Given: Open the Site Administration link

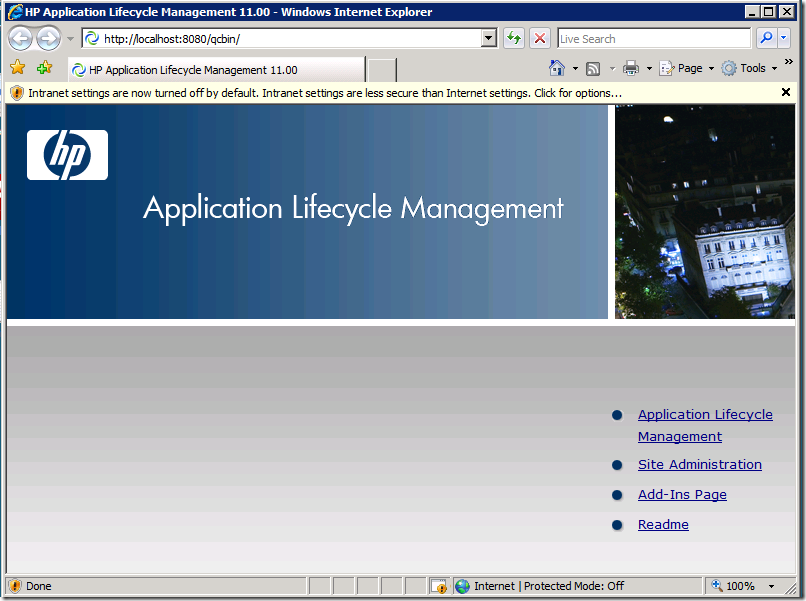Looking at the screenshot, I should (x=700, y=464).
